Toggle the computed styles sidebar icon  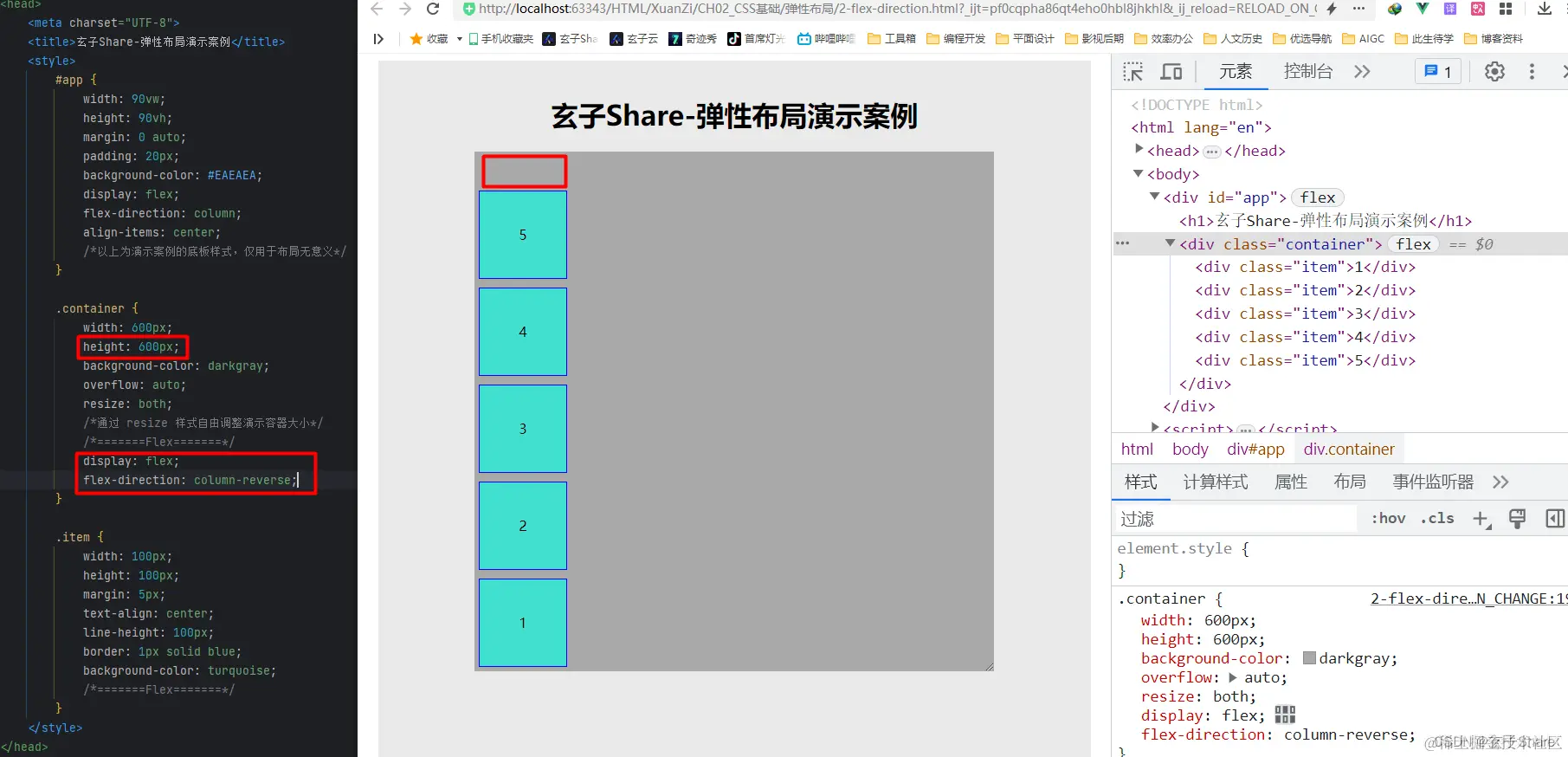click(1555, 519)
